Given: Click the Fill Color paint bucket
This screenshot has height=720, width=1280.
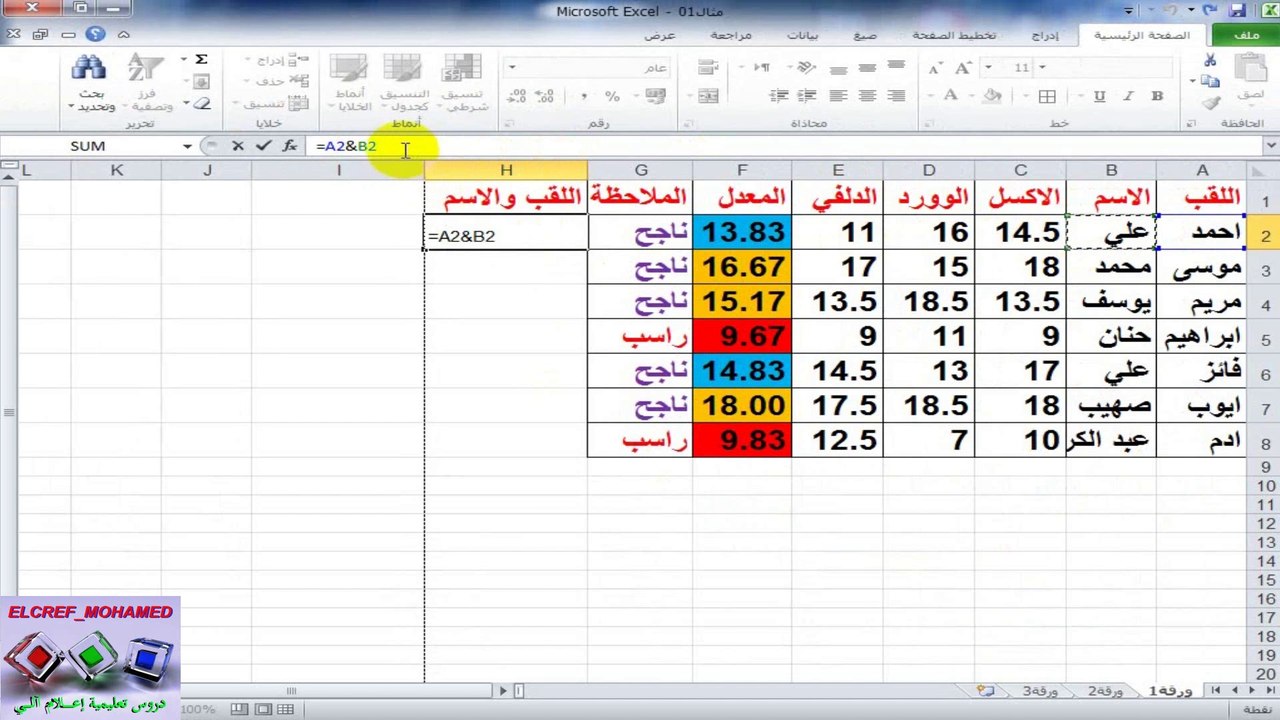Looking at the screenshot, I should coord(993,97).
